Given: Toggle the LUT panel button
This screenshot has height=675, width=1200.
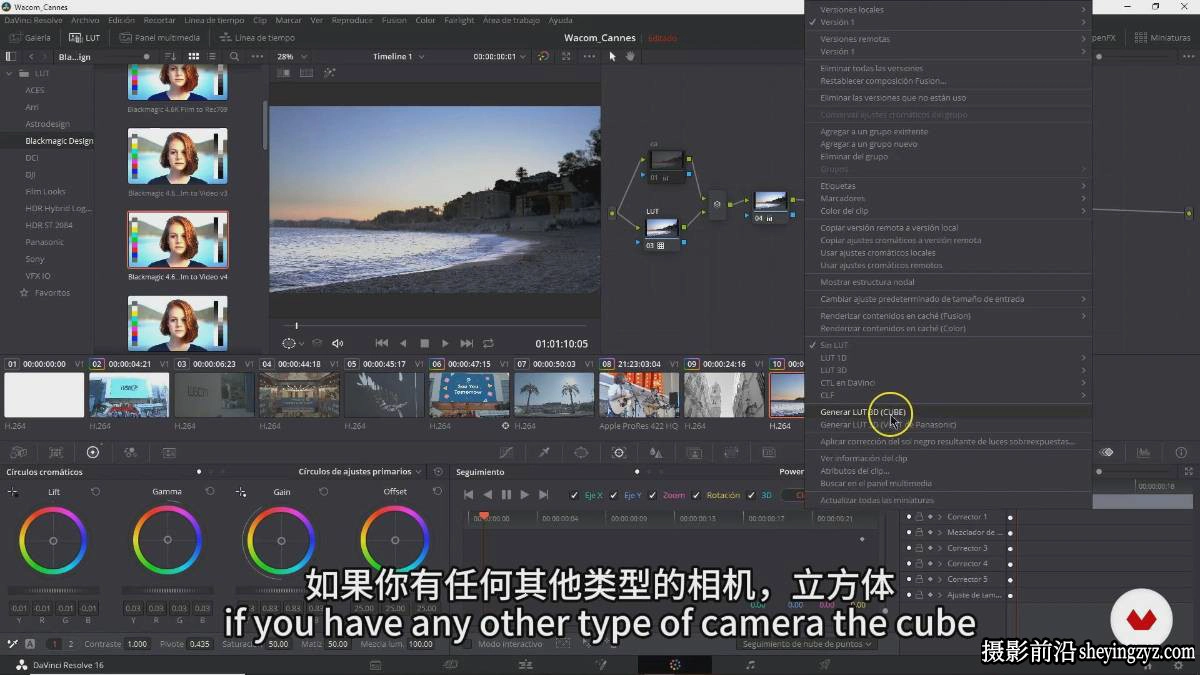Looking at the screenshot, I should pos(86,38).
